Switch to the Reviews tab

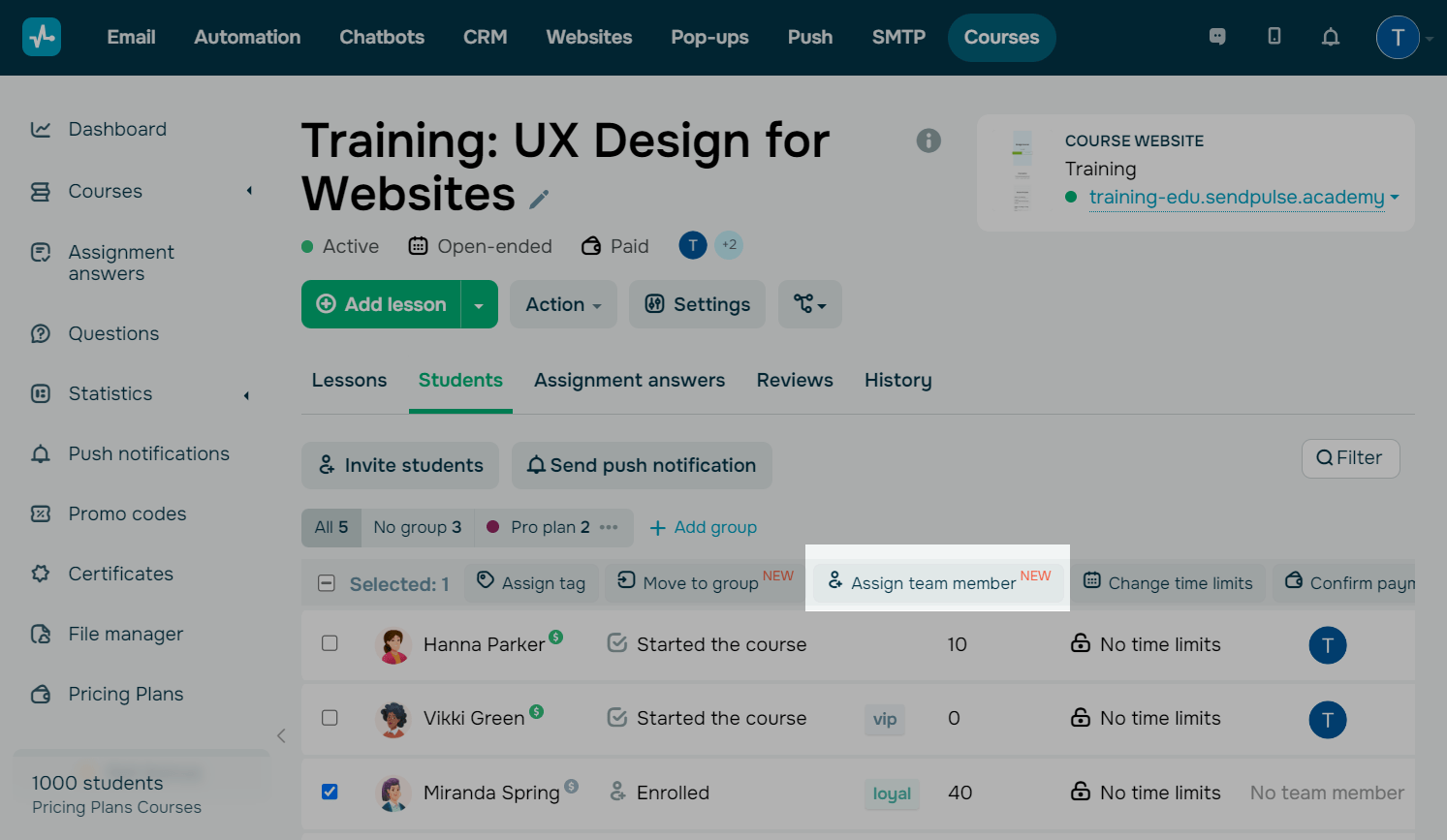pyautogui.click(x=795, y=380)
